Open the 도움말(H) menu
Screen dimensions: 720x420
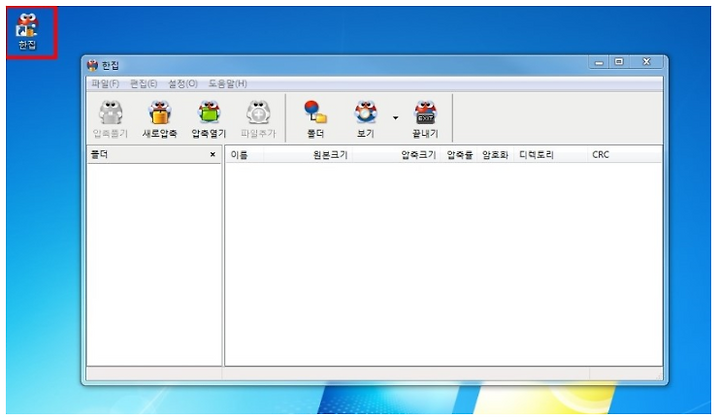(228, 84)
